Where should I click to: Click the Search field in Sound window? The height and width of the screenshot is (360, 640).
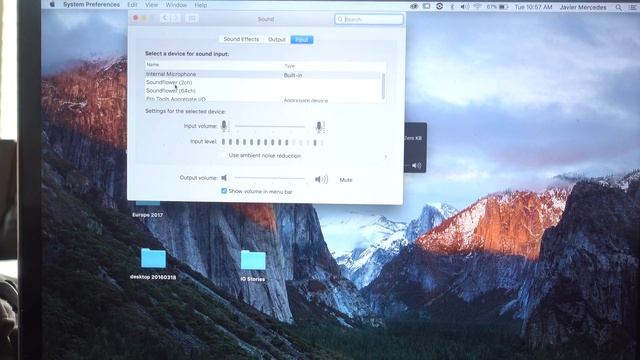pyautogui.click(x=369, y=19)
